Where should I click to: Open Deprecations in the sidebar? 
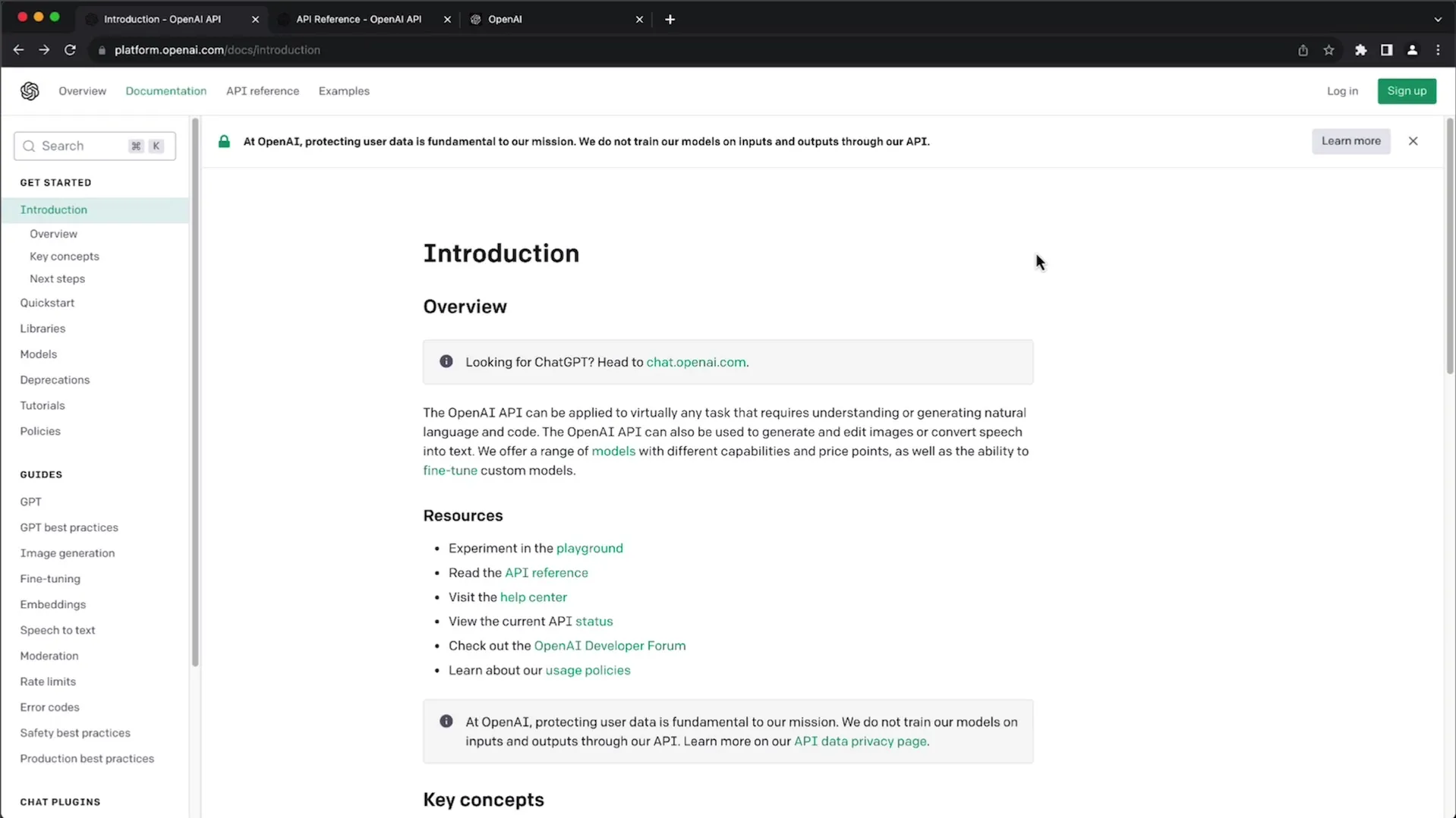55,380
